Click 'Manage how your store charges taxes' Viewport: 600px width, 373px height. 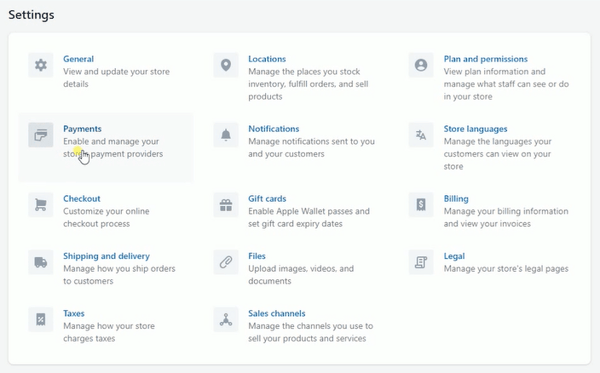[109, 332]
